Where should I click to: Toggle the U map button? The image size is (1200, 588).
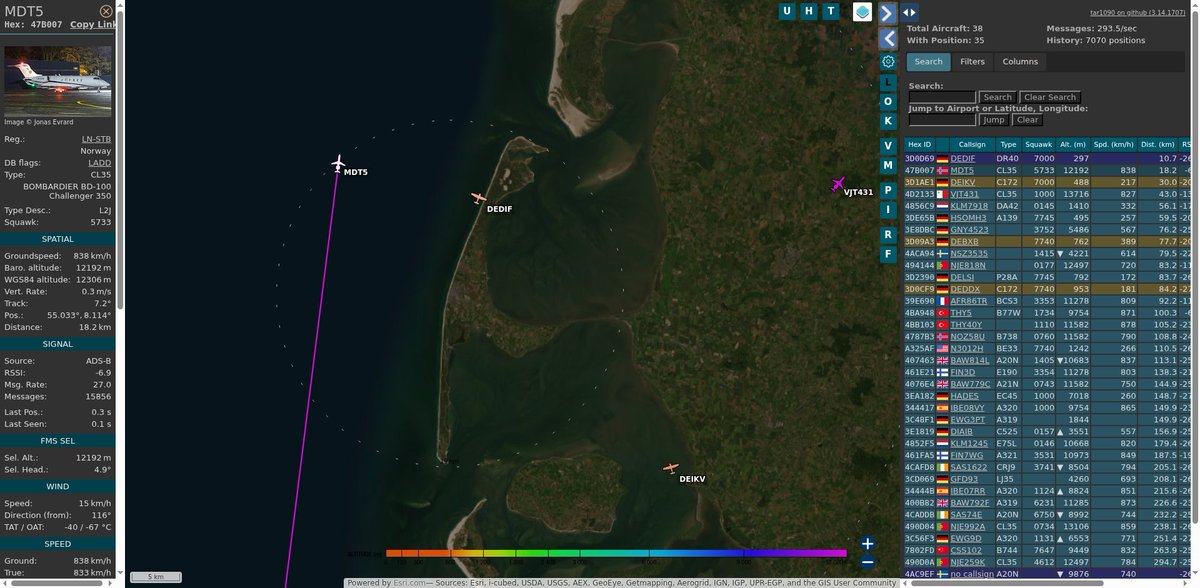coord(787,11)
